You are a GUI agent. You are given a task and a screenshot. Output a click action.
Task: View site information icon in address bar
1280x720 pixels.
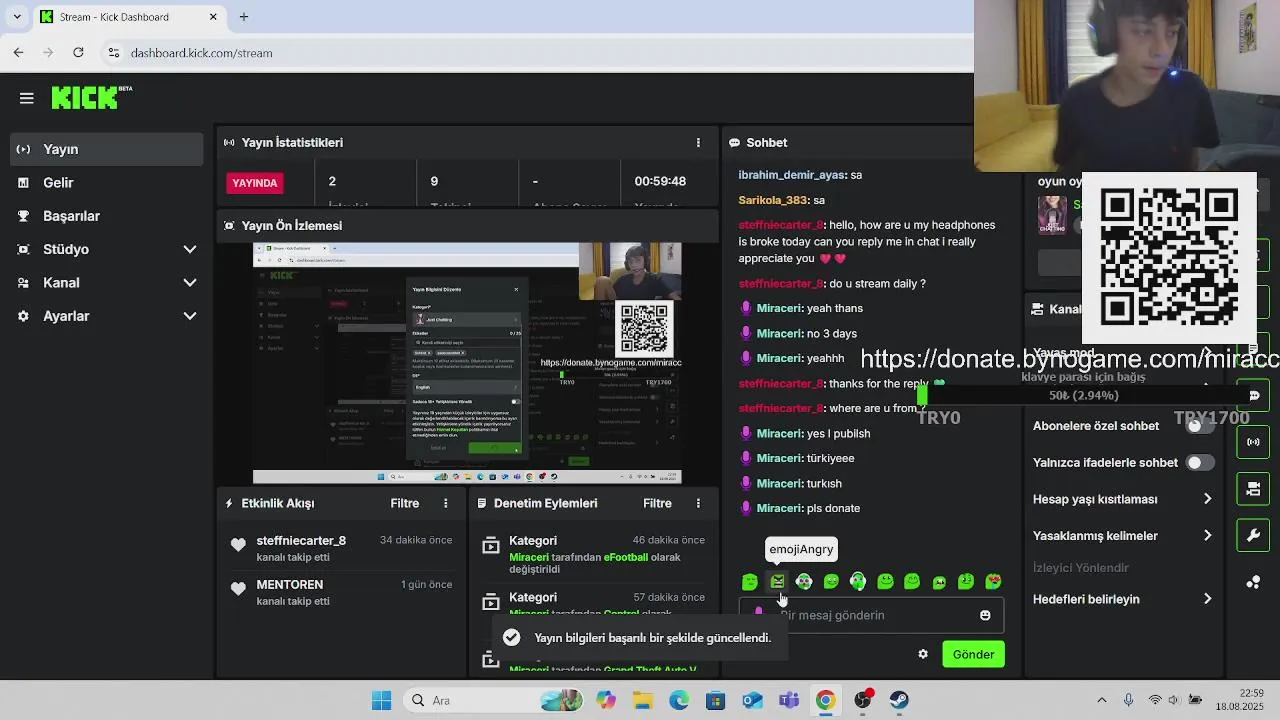[x=113, y=53]
